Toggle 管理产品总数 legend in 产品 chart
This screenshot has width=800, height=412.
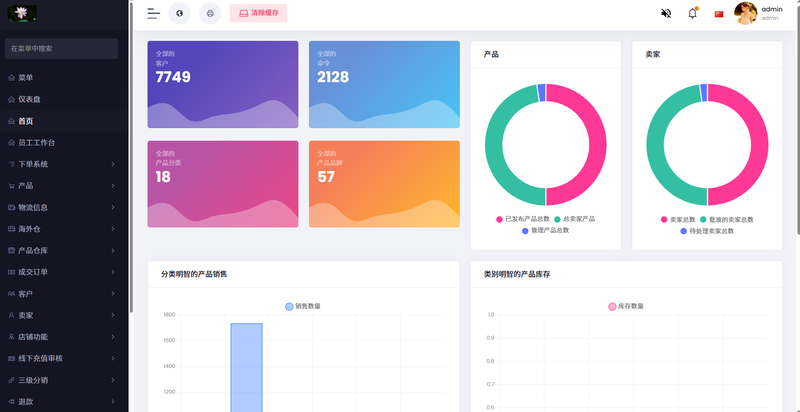pos(545,230)
